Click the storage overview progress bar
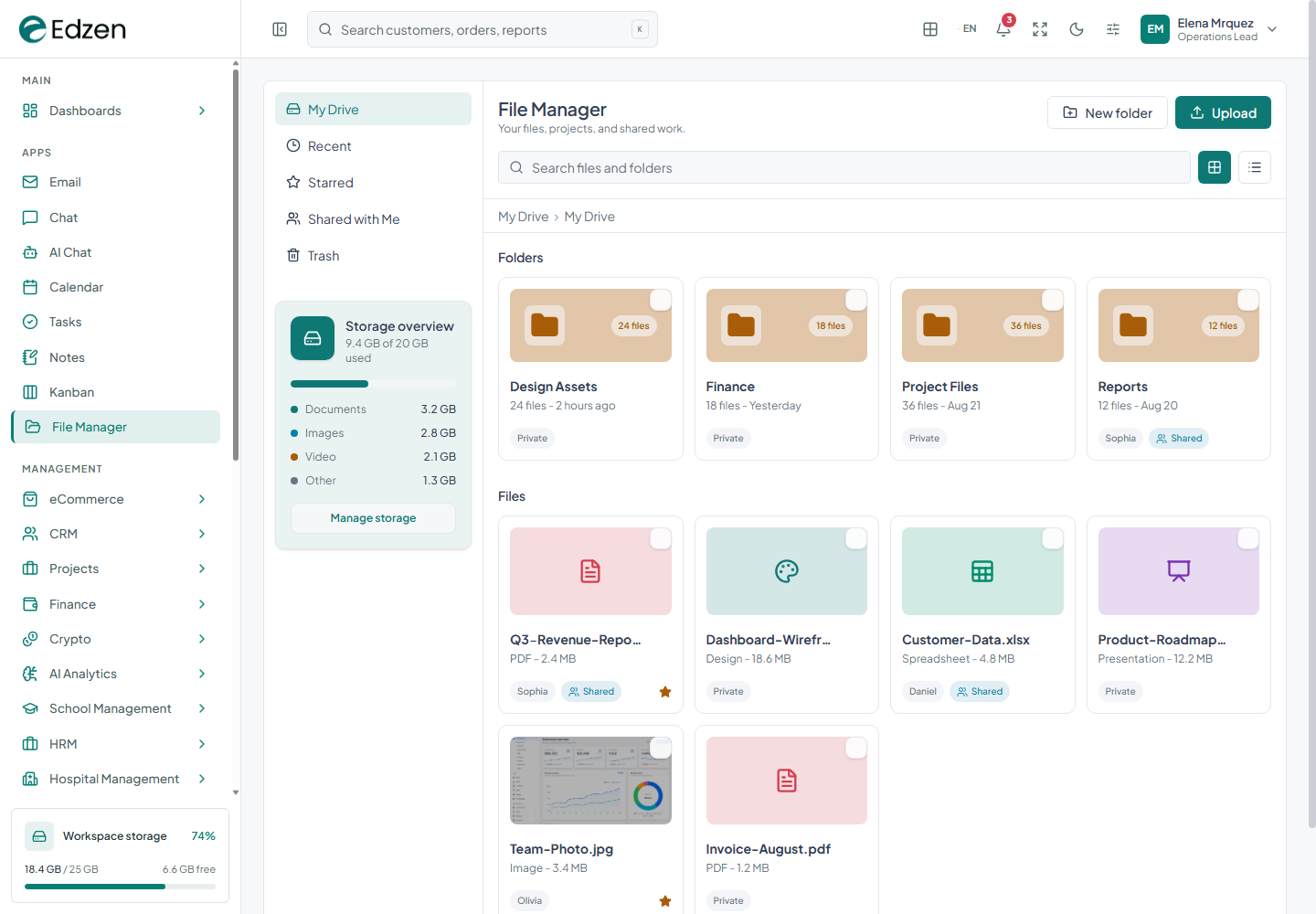The height and width of the screenshot is (914, 1316). click(373, 384)
